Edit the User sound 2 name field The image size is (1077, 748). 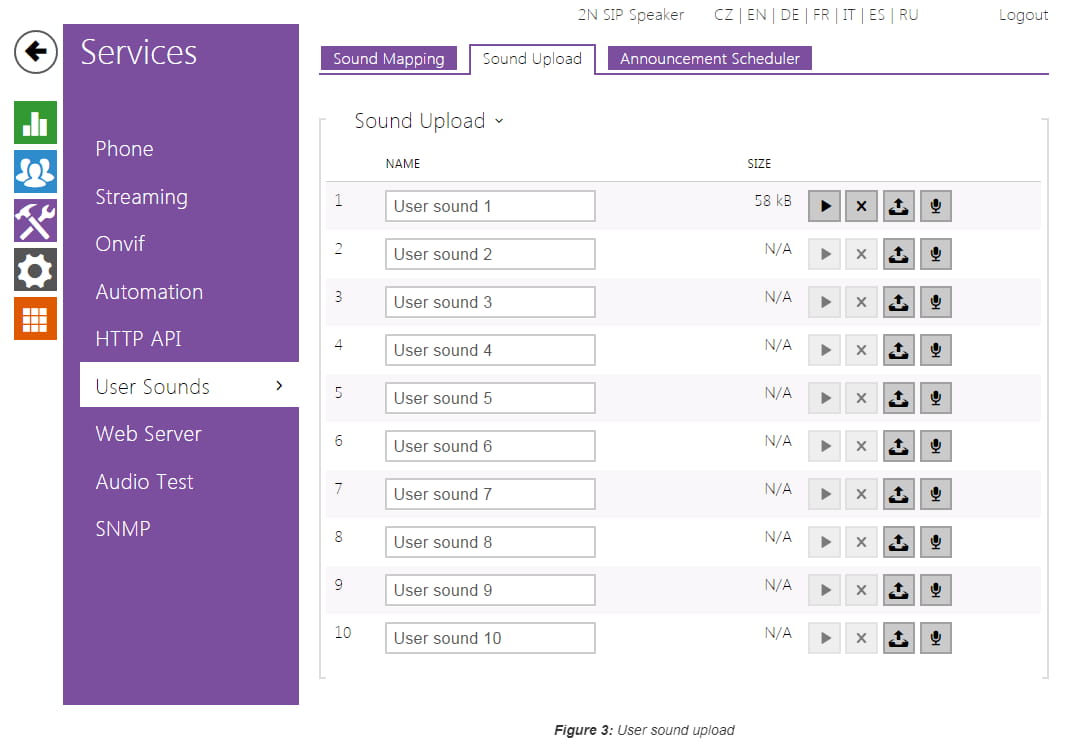click(490, 254)
